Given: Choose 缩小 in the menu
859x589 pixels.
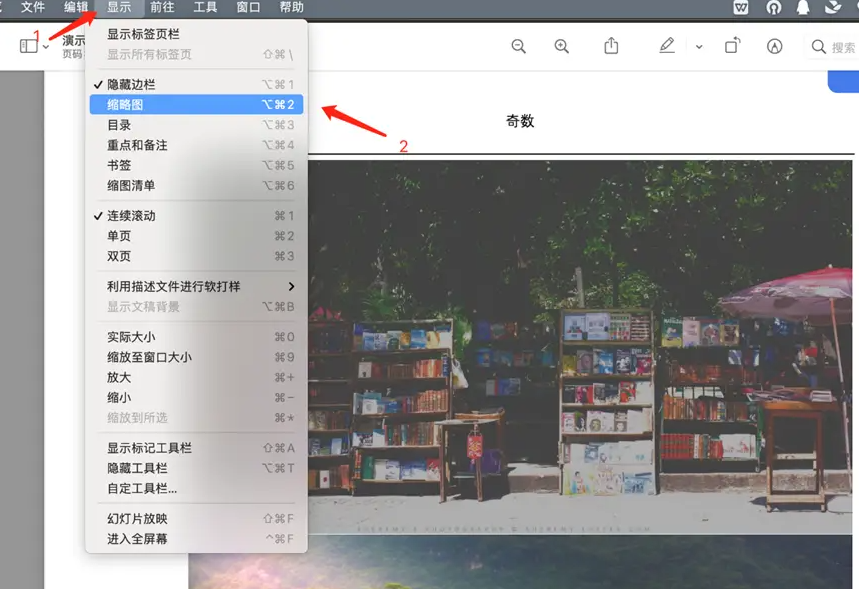Looking at the screenshot, I should [196, 398].
